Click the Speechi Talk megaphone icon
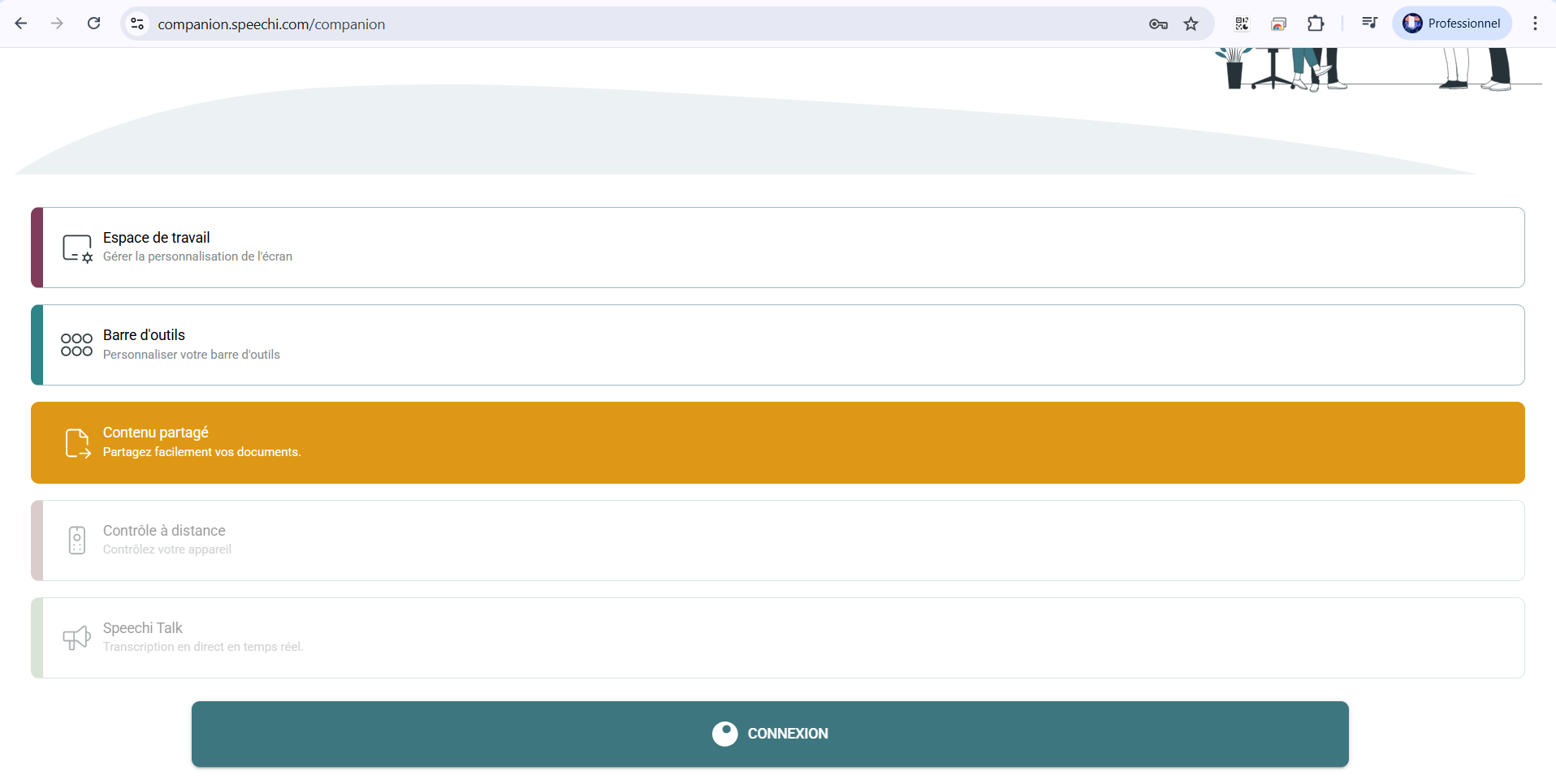 [x=77, y=638]
